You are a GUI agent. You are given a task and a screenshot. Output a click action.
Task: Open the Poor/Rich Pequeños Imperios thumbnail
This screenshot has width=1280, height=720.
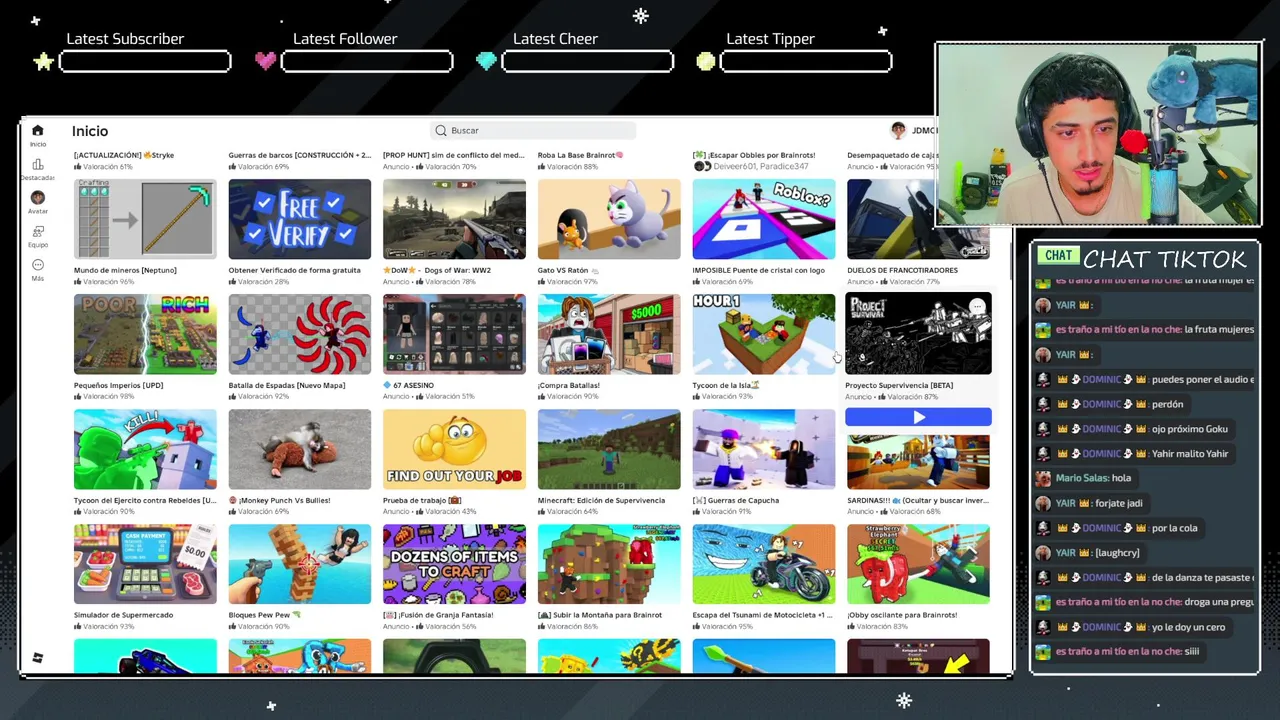coord(145,334)
